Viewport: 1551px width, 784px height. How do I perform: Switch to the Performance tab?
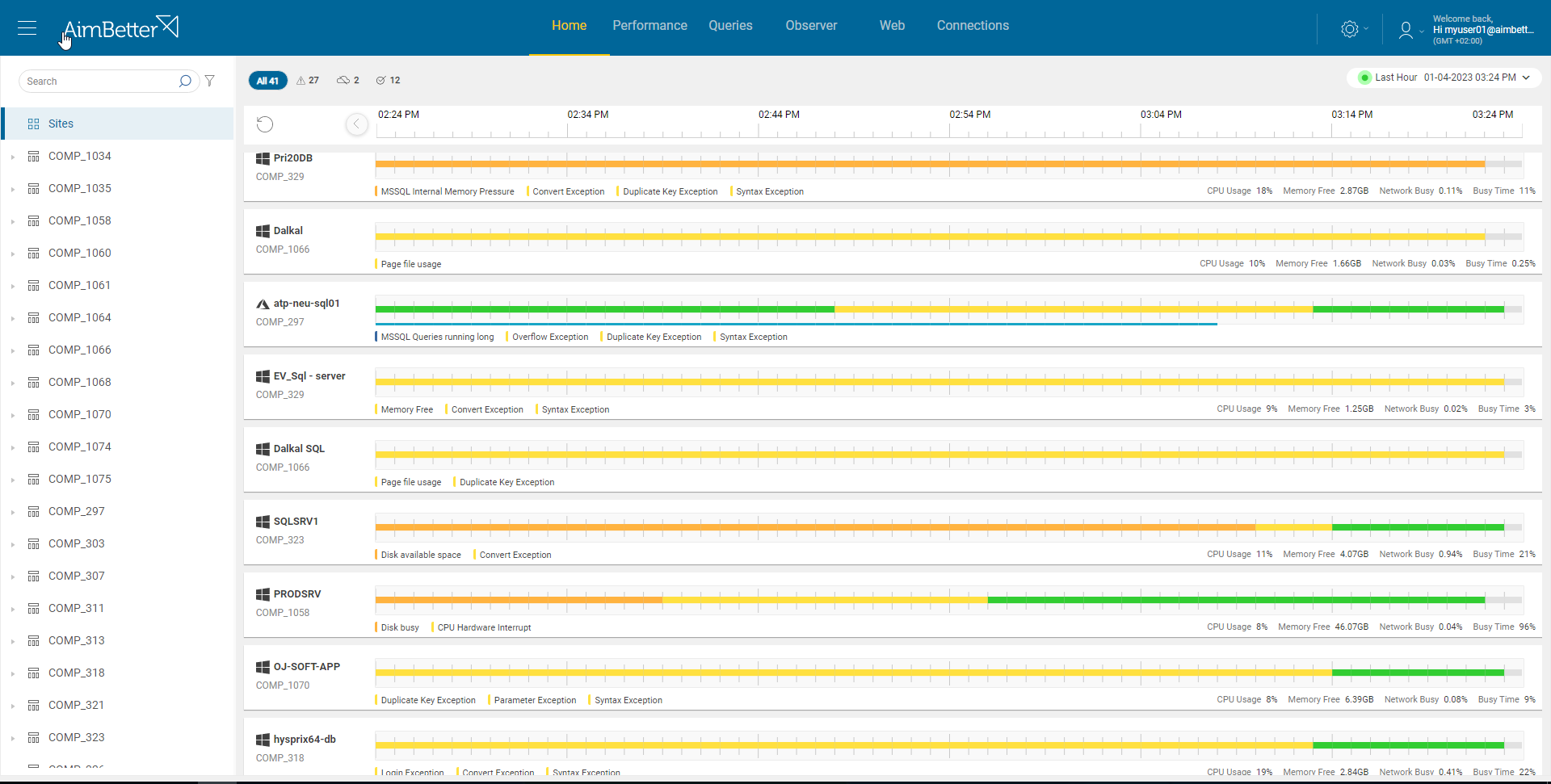click(x=649, y=26)
